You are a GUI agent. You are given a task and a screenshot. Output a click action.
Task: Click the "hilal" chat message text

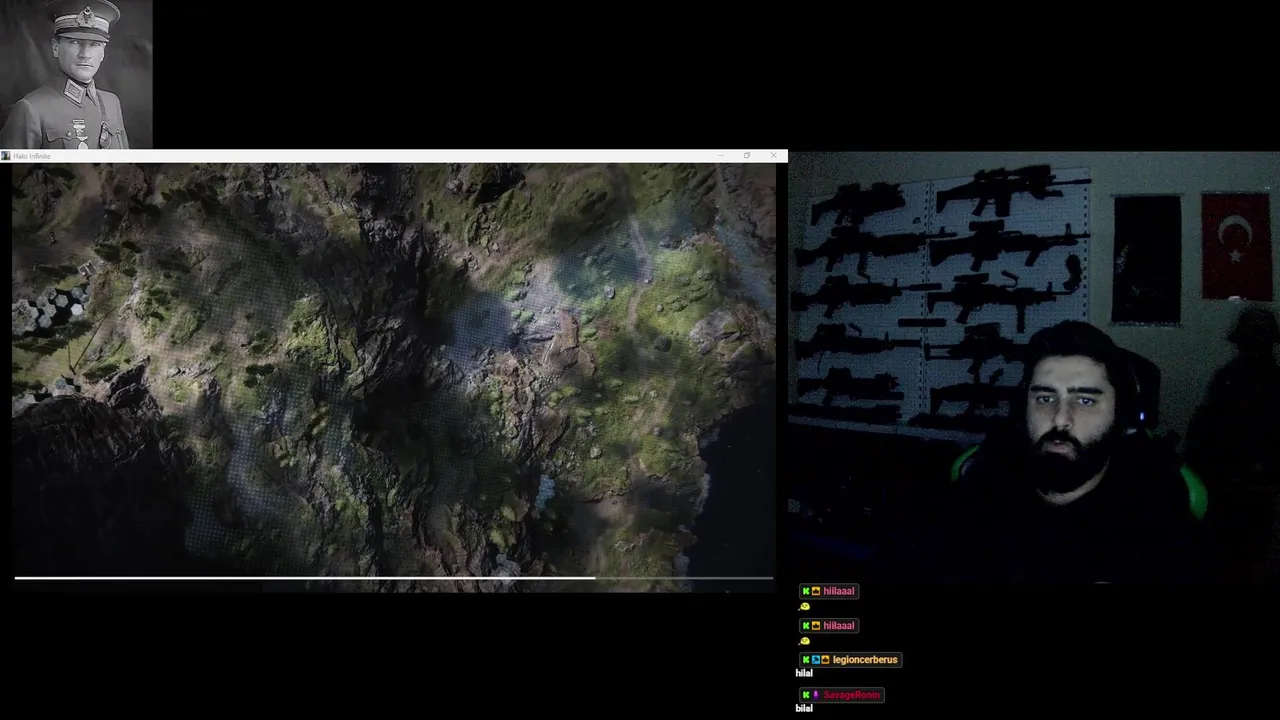click(x=804, y=674)
